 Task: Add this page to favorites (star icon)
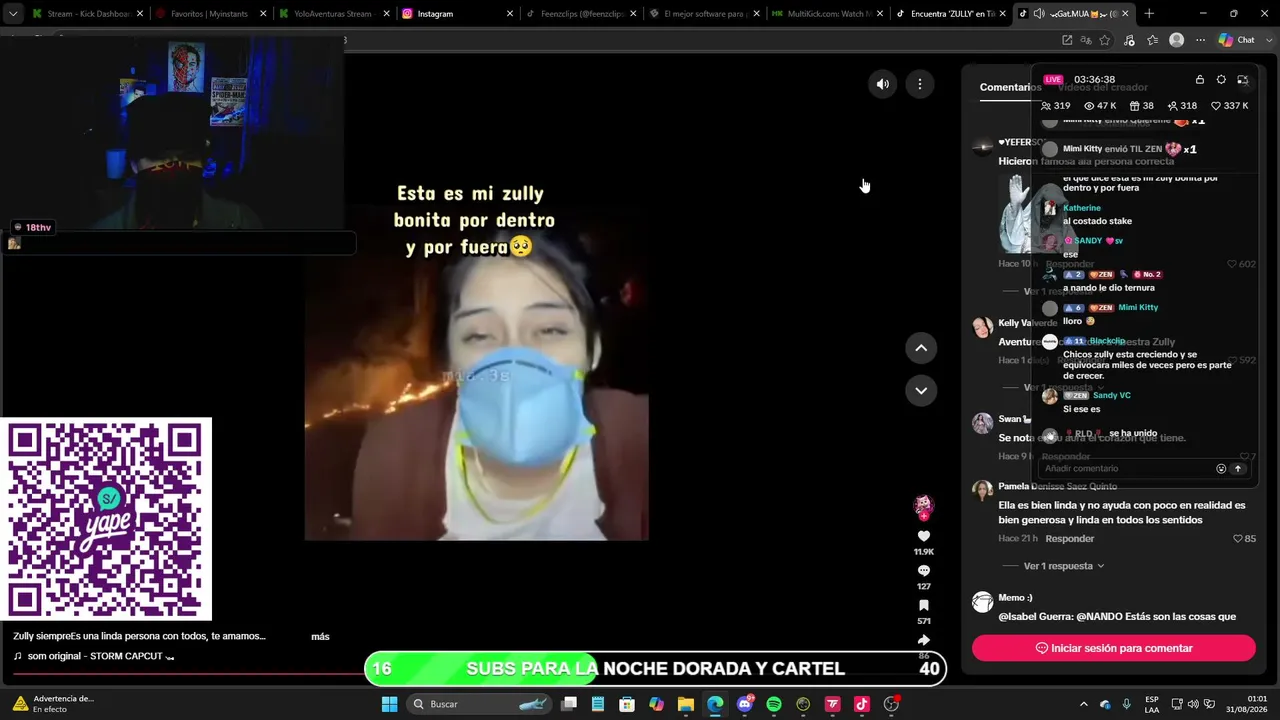click(x=1105, y=40)
